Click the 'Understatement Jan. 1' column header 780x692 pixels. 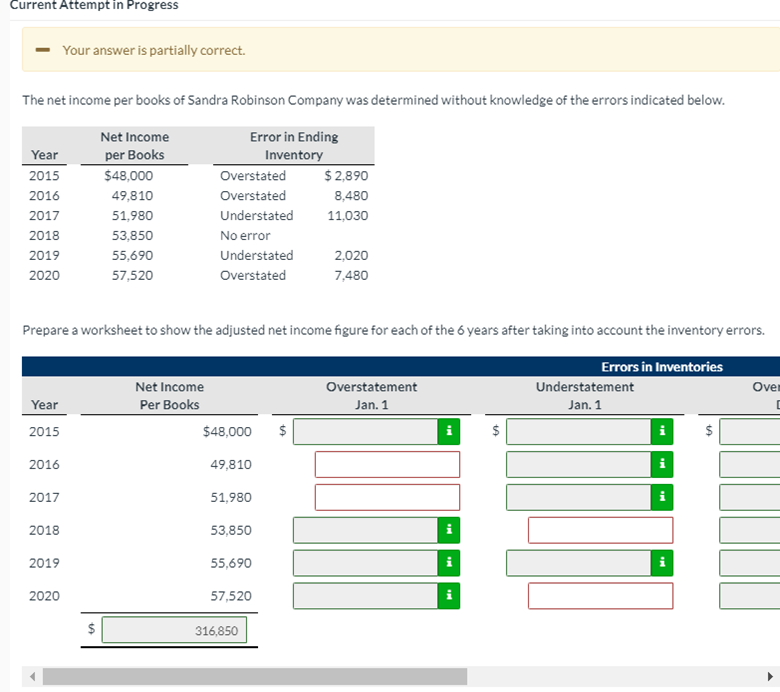point(585,395)
